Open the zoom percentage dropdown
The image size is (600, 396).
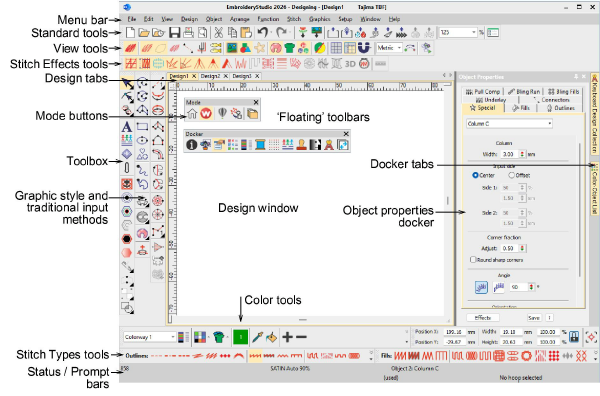474,33
